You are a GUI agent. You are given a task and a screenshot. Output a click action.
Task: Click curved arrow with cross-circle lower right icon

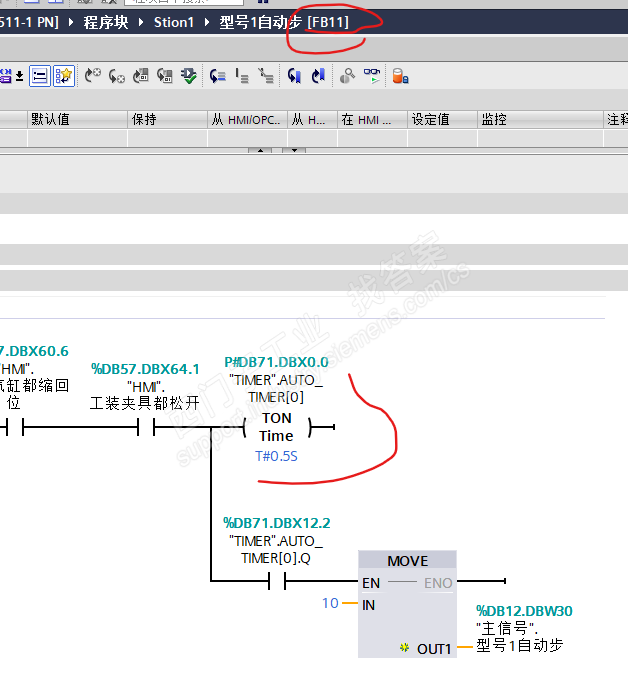point(117,76)
